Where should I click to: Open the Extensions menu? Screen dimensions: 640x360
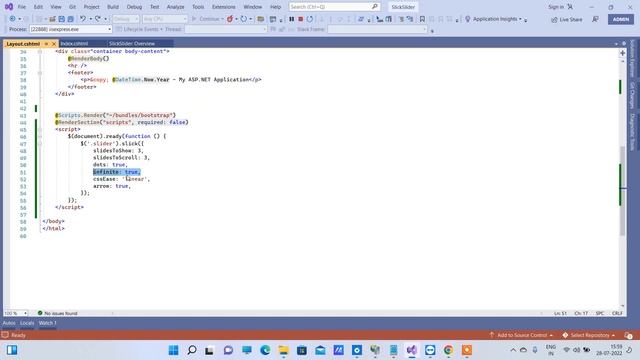click(224, 7)
